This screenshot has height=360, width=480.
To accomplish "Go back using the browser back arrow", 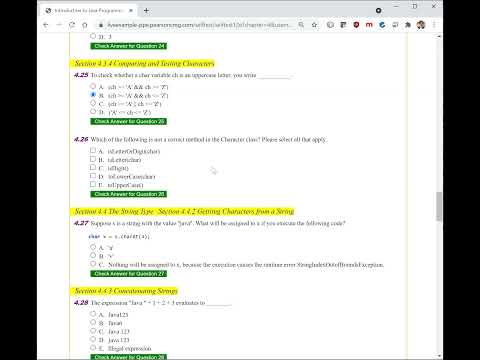I will coord(46,25).
